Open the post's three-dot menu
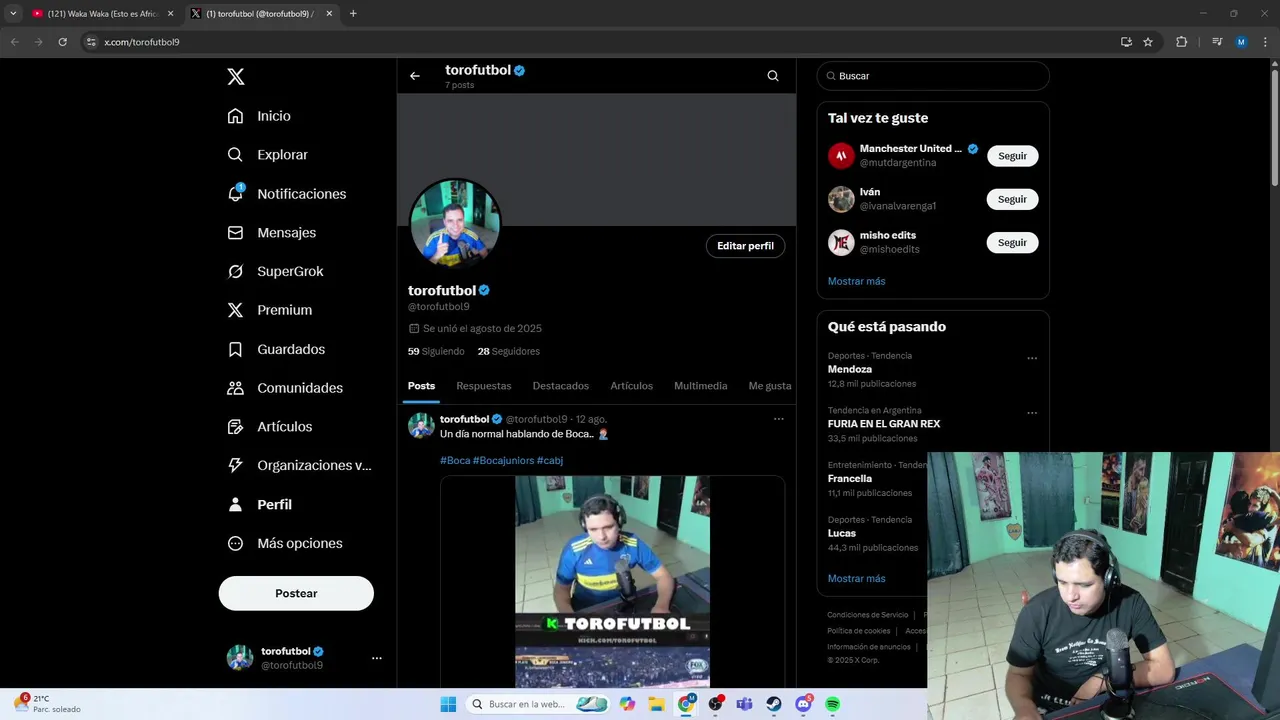This screenshot has width=1280, height=720. point(779,419)
